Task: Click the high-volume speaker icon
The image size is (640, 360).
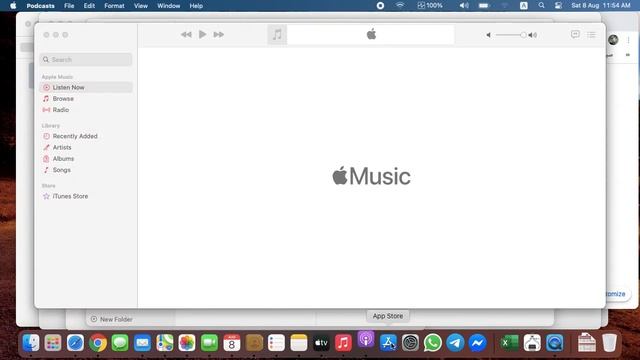Action: [533, 35]
